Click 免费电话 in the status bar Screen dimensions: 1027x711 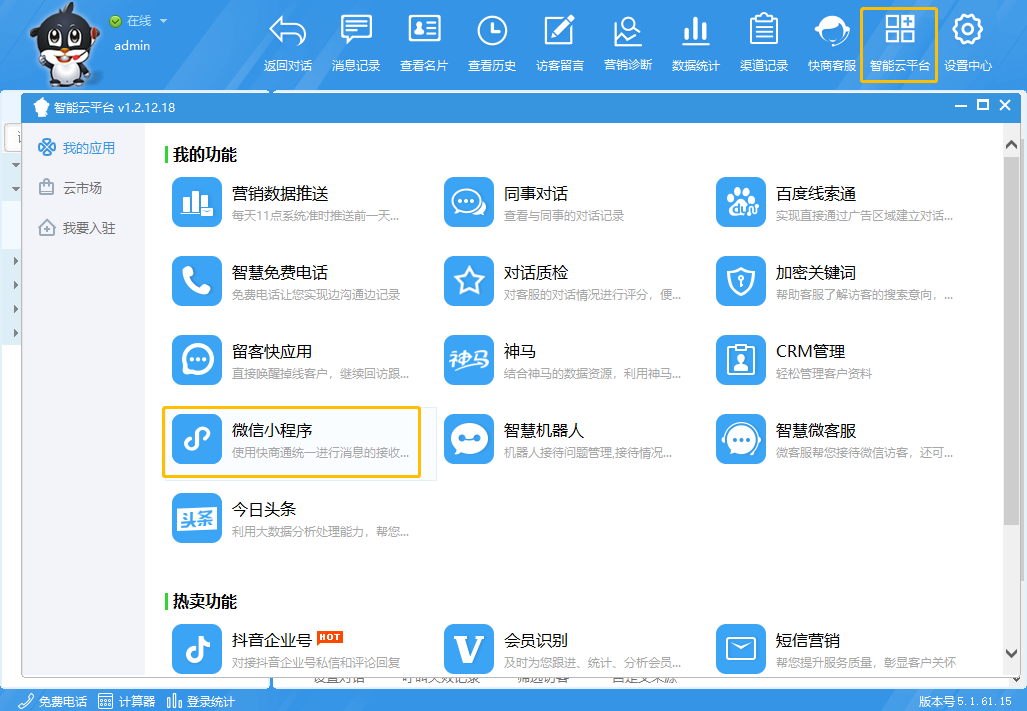click(x=54, y=701)
